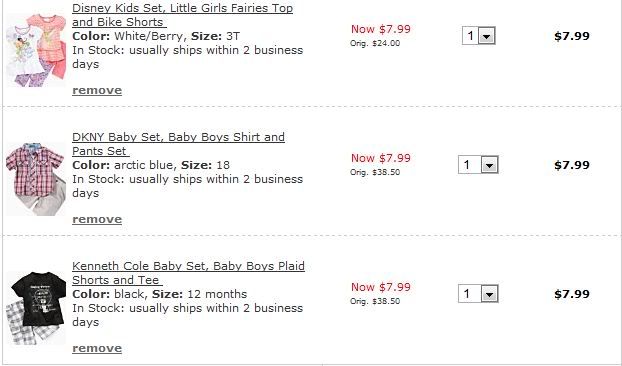The image size is (622, 366).
Task: Click the Now $7.99 price for Disney set
Action: [381, 29]
